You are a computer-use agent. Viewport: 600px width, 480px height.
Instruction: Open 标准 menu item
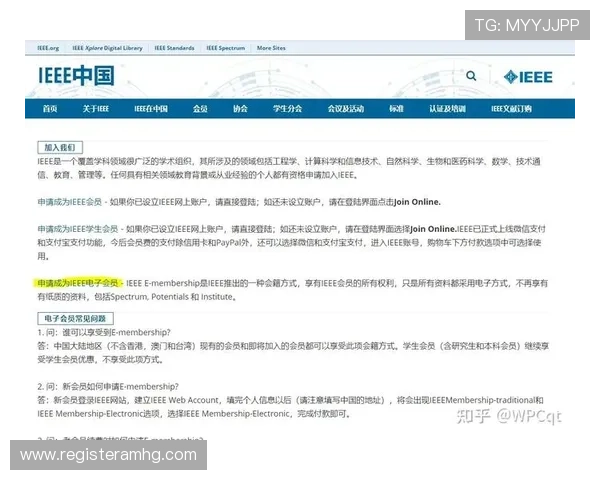click(396, 109)
